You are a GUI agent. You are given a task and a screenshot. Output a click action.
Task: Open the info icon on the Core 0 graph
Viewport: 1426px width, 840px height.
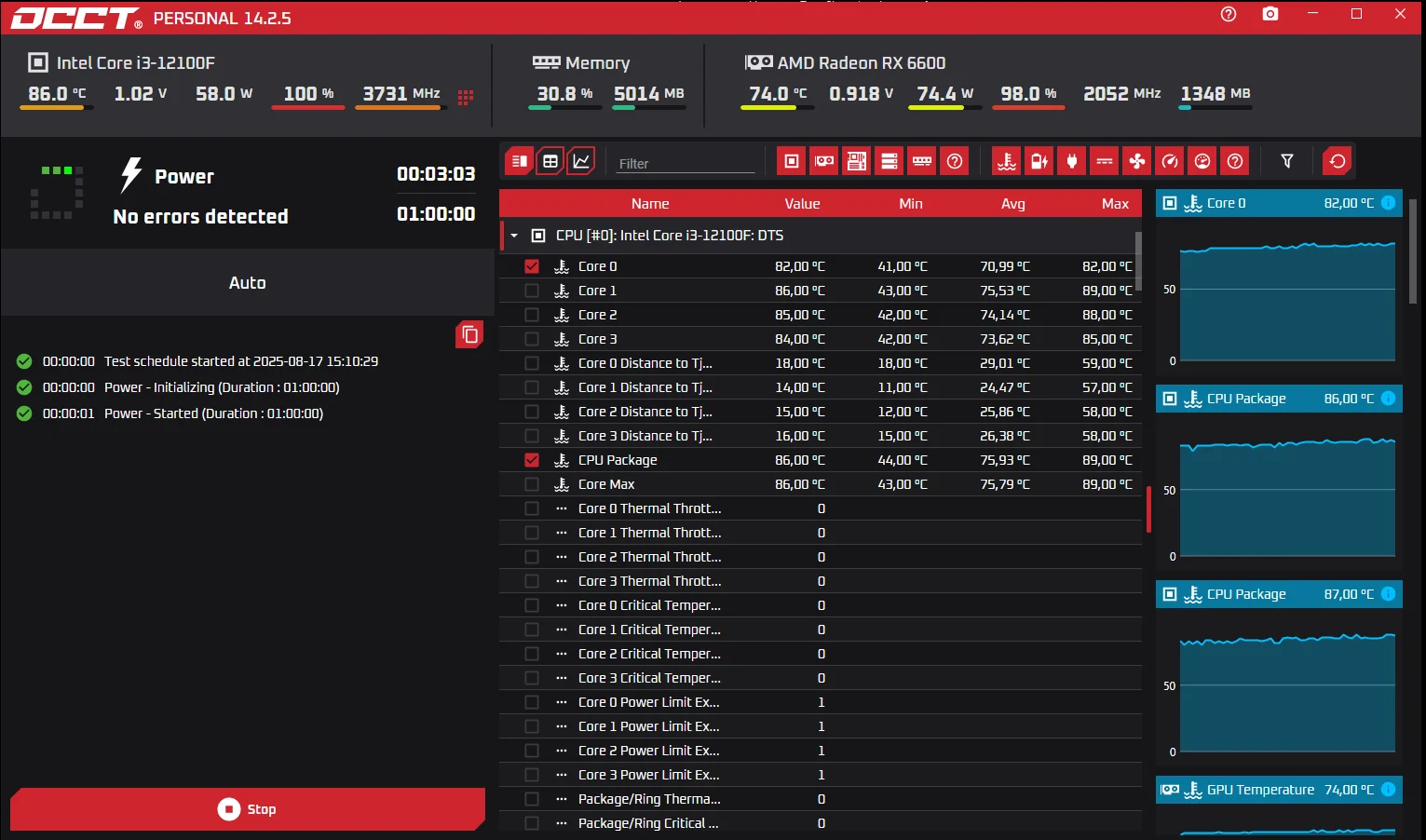point(1388,203)
